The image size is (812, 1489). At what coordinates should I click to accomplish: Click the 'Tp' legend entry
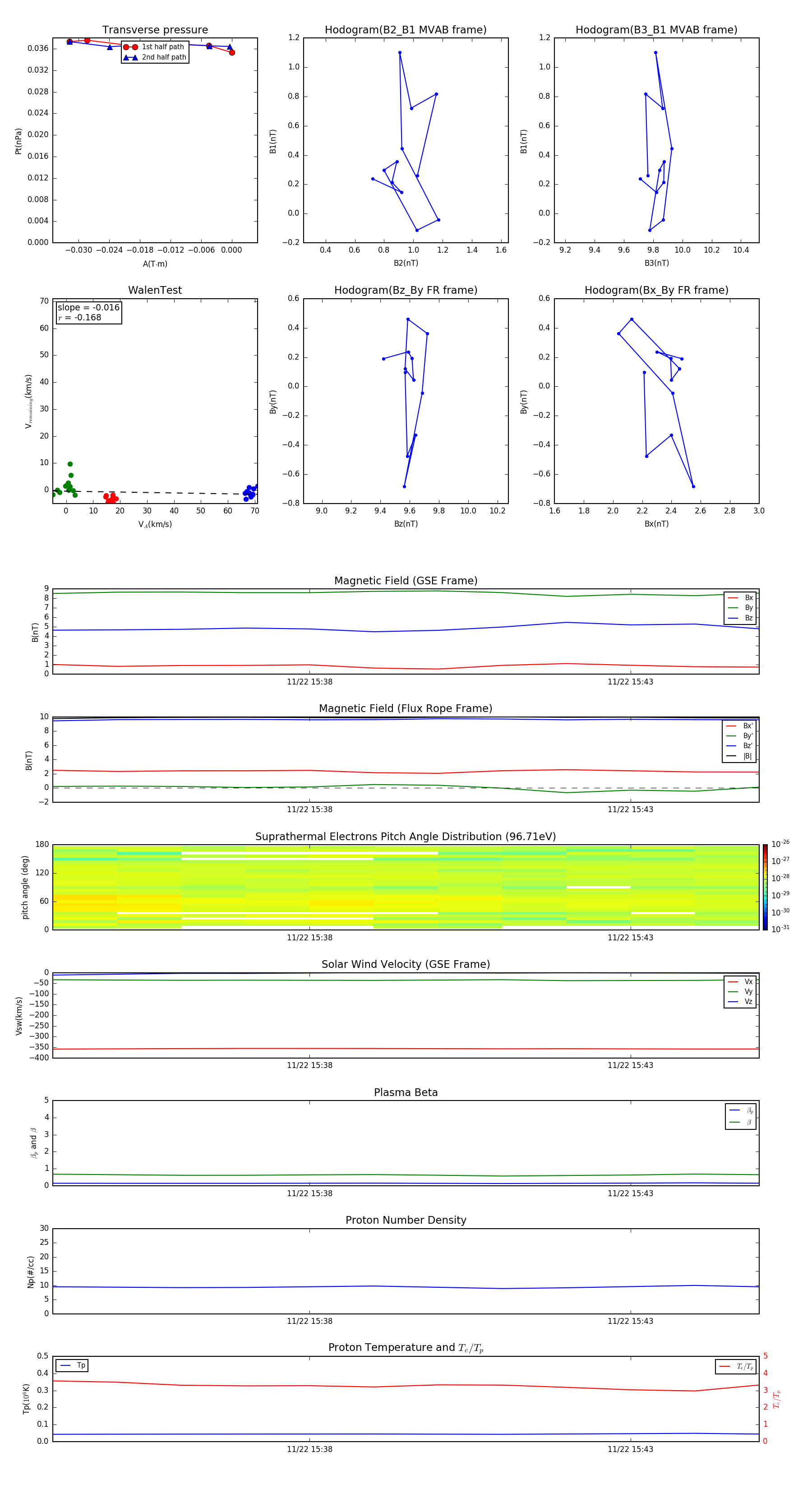(72, 1365)
